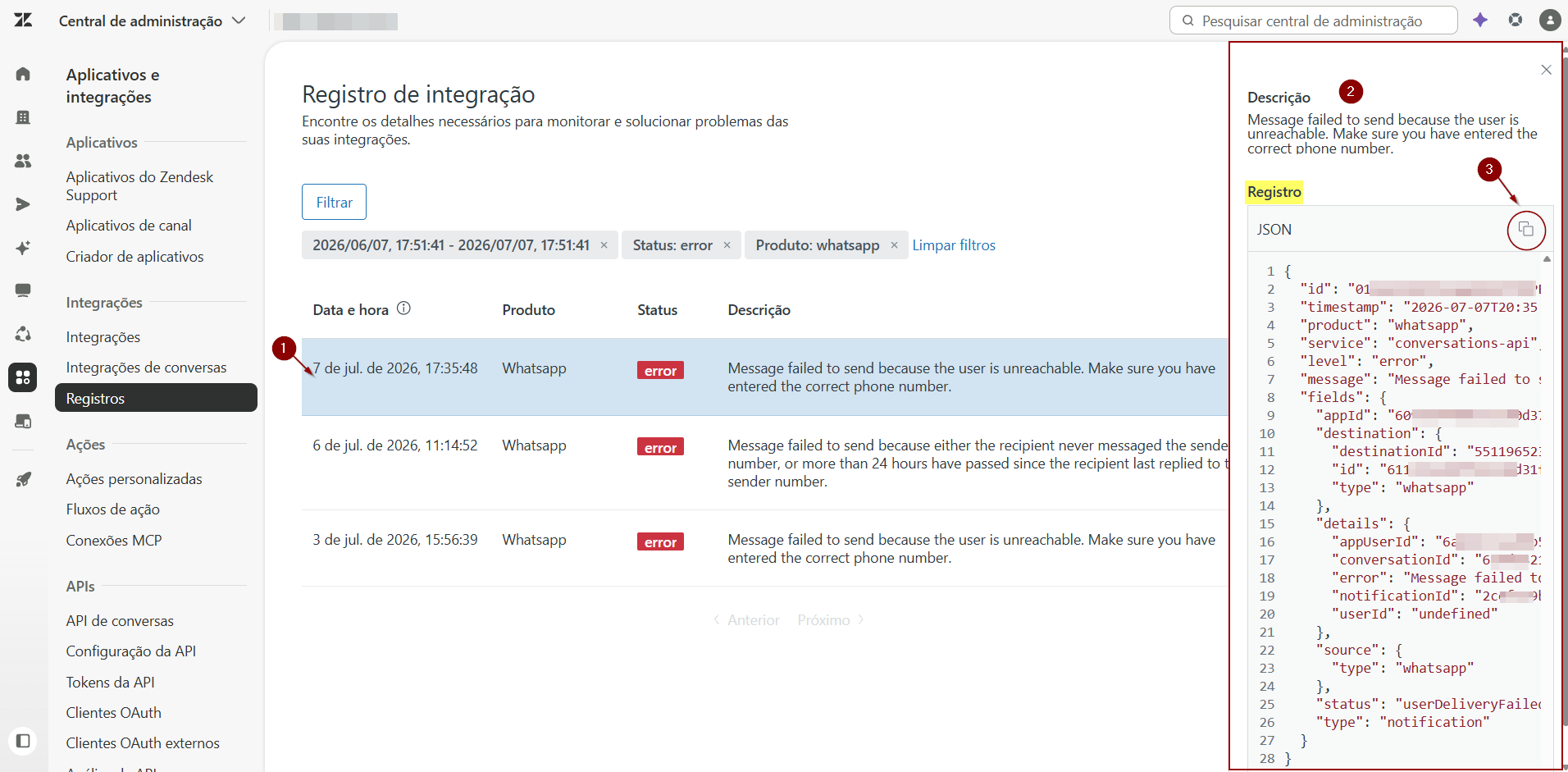This screenshot has height=772, width=1568.
Task: Click the Status column header
Action: [657, 310]
